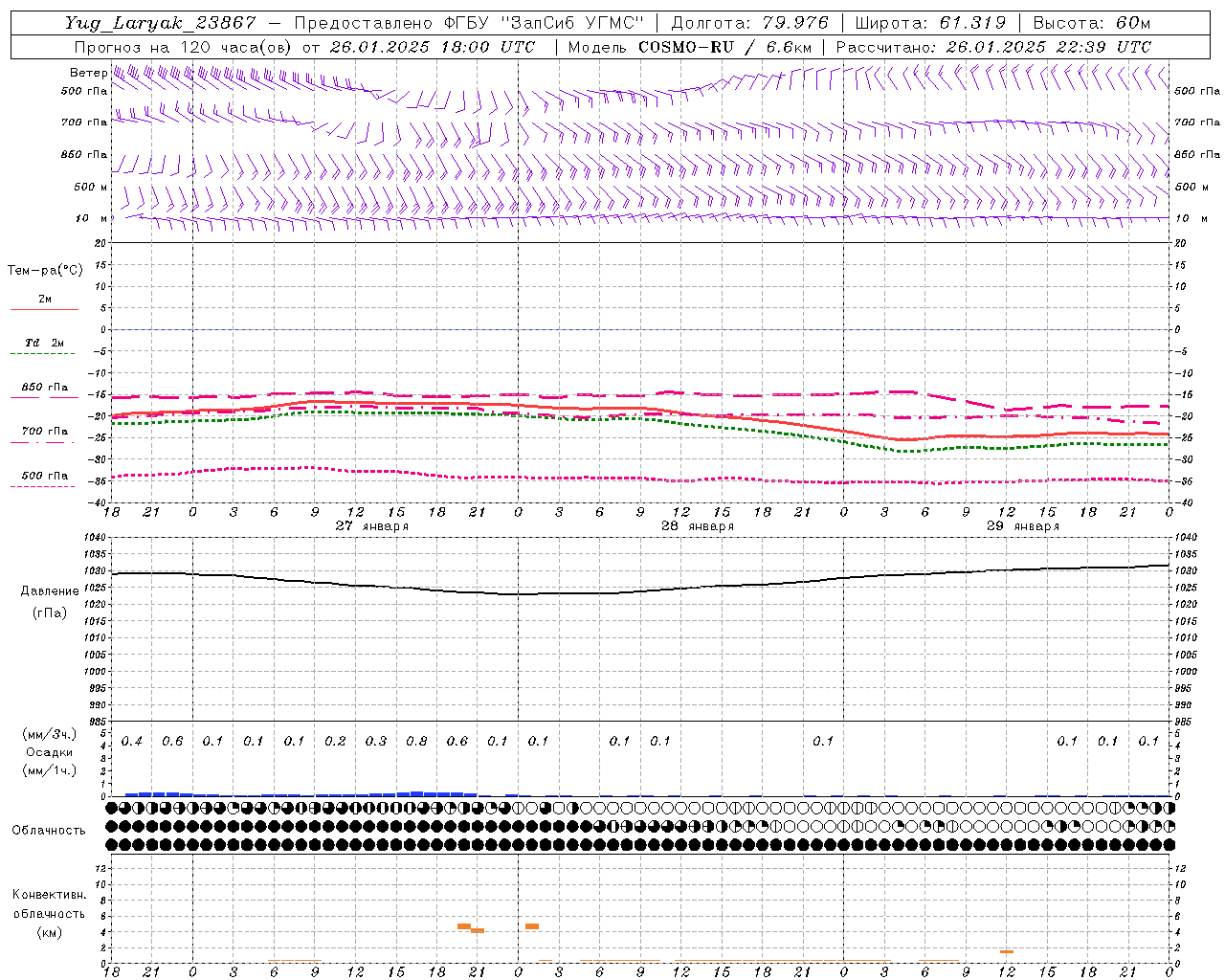
Task: Click the dotted line sample under 500 гПа legend
Action: coord(44,487)
